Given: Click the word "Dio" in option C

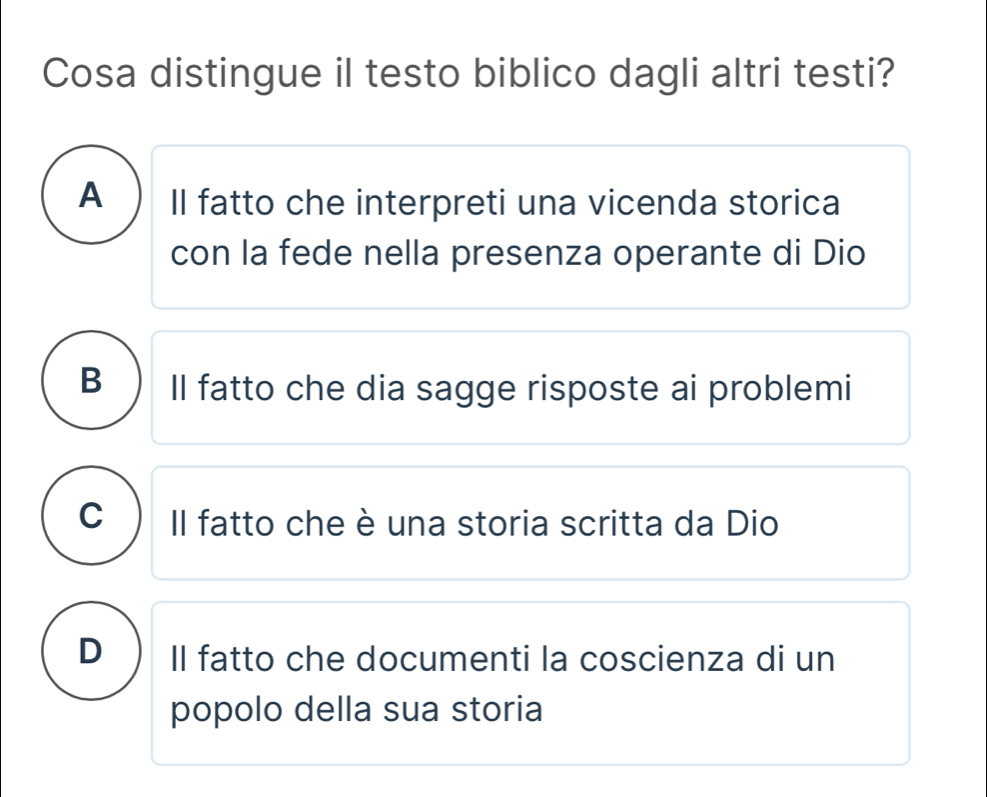Looking at the screenshot, I should click(x=750, y=523).
